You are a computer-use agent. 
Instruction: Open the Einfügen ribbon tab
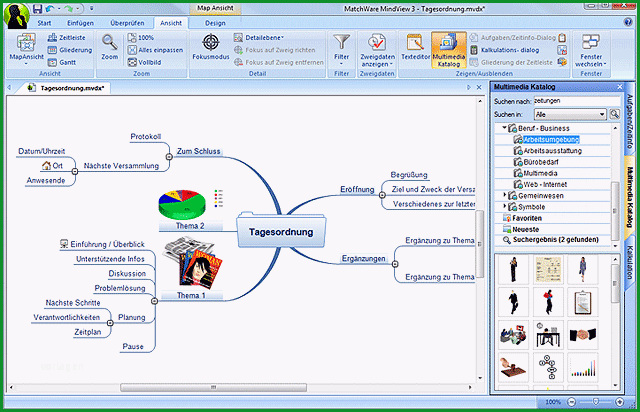pos(80,23)
